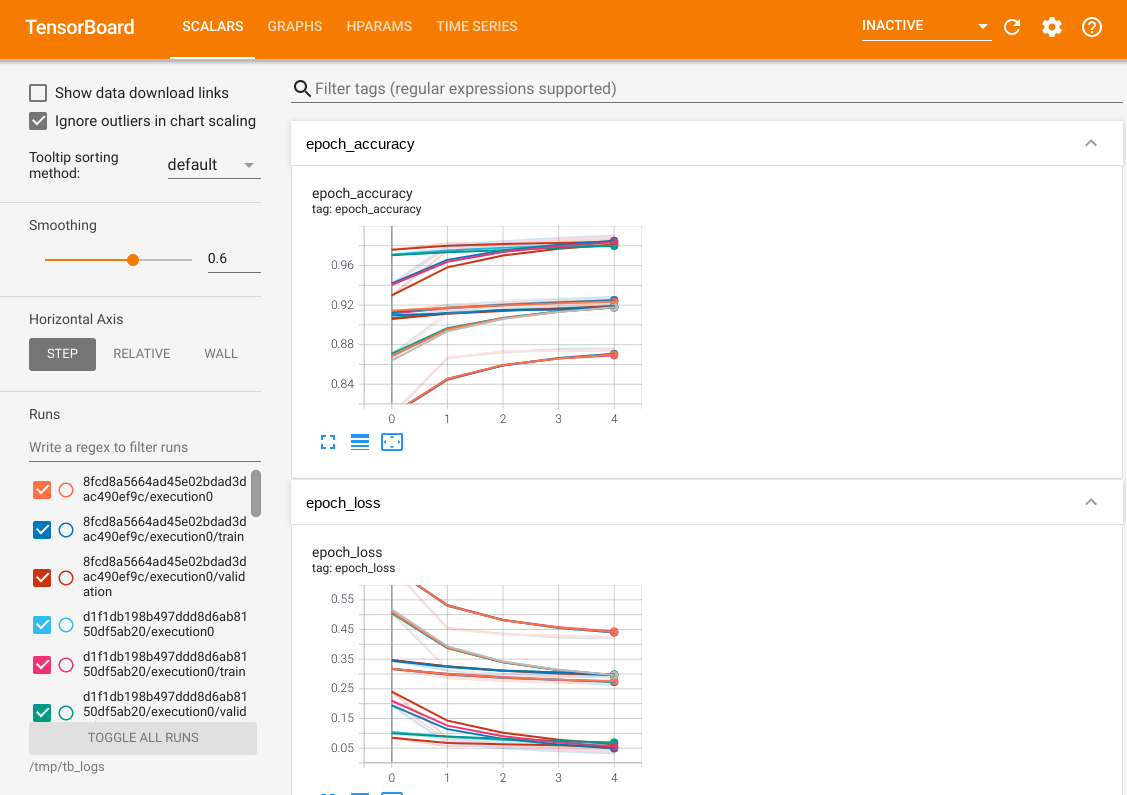
Task: Open TensorBoard settings gear icon
Action: point(1052,27)
